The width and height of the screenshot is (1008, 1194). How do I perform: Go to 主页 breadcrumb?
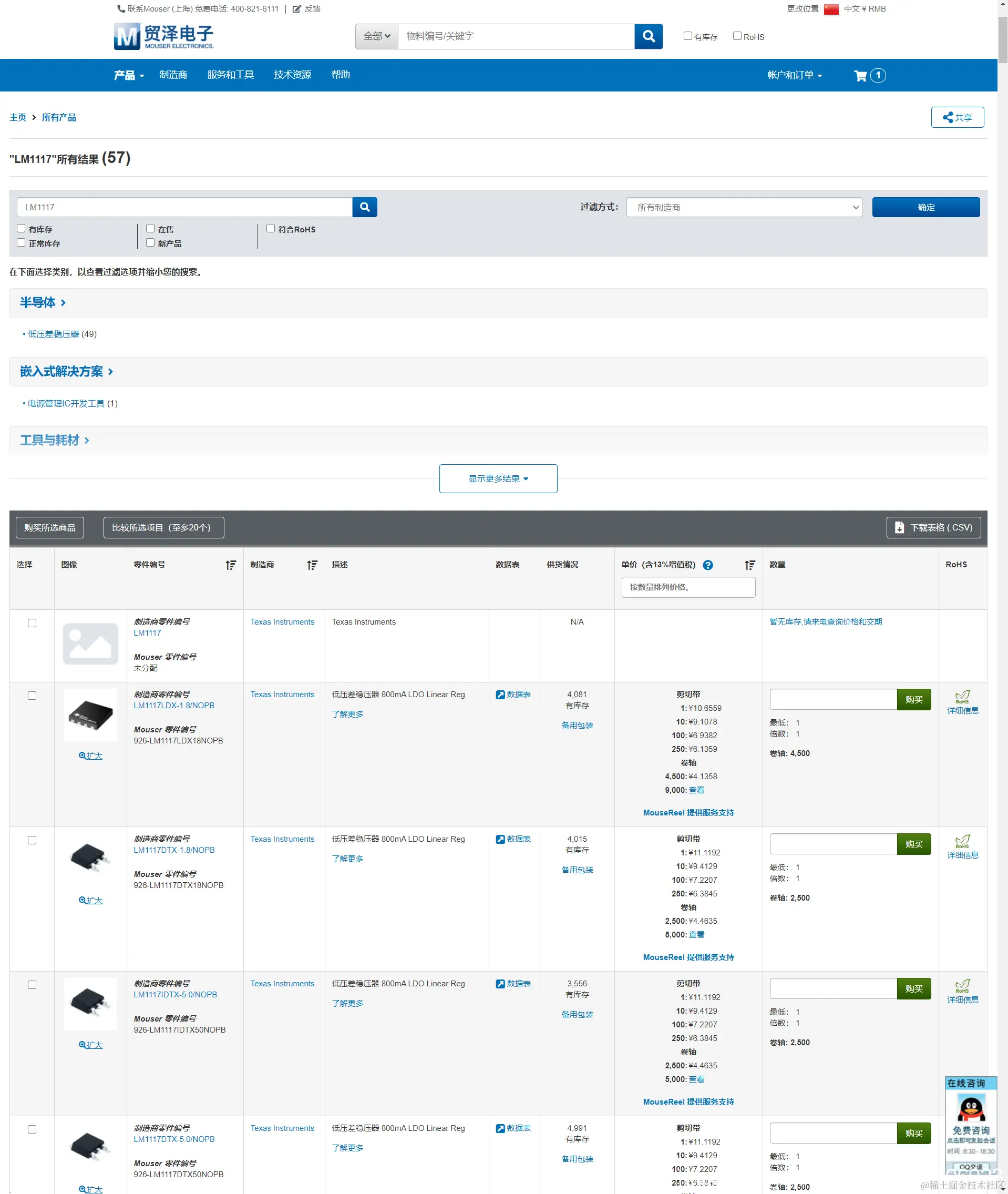pos(18,117)
